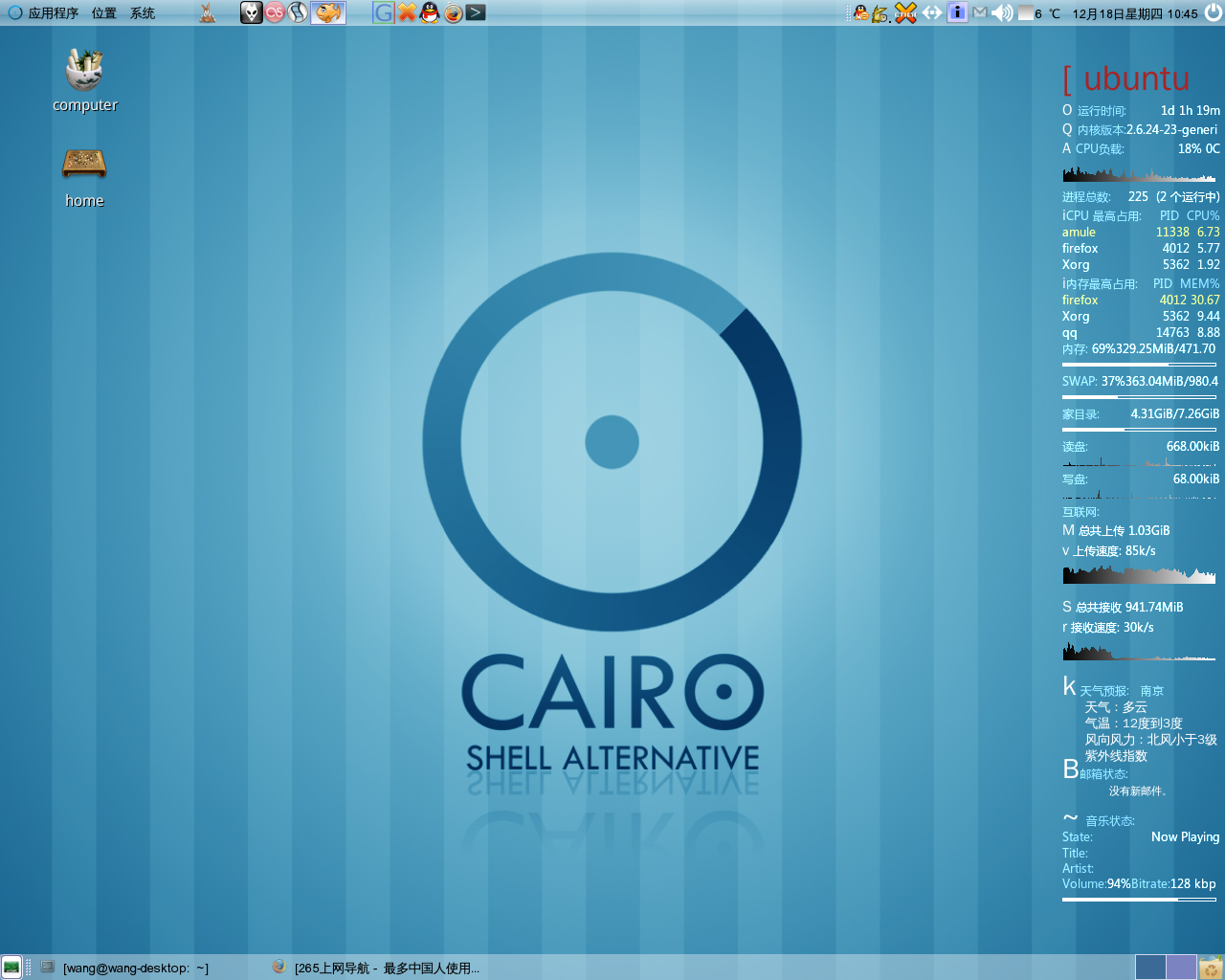
Task: Click the QQ penguin tray icon
Action: pos(860,13)
